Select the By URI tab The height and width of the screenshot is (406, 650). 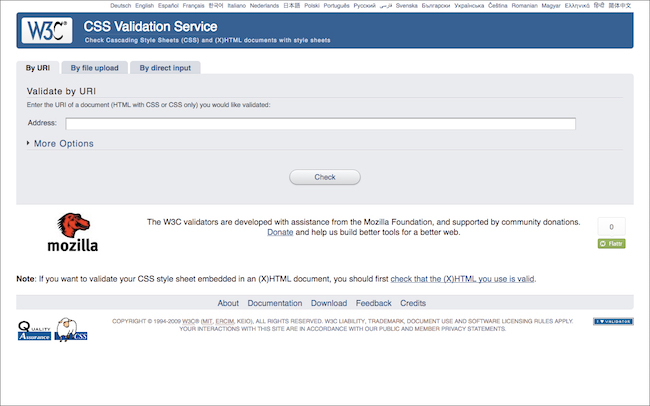(38, 68)
